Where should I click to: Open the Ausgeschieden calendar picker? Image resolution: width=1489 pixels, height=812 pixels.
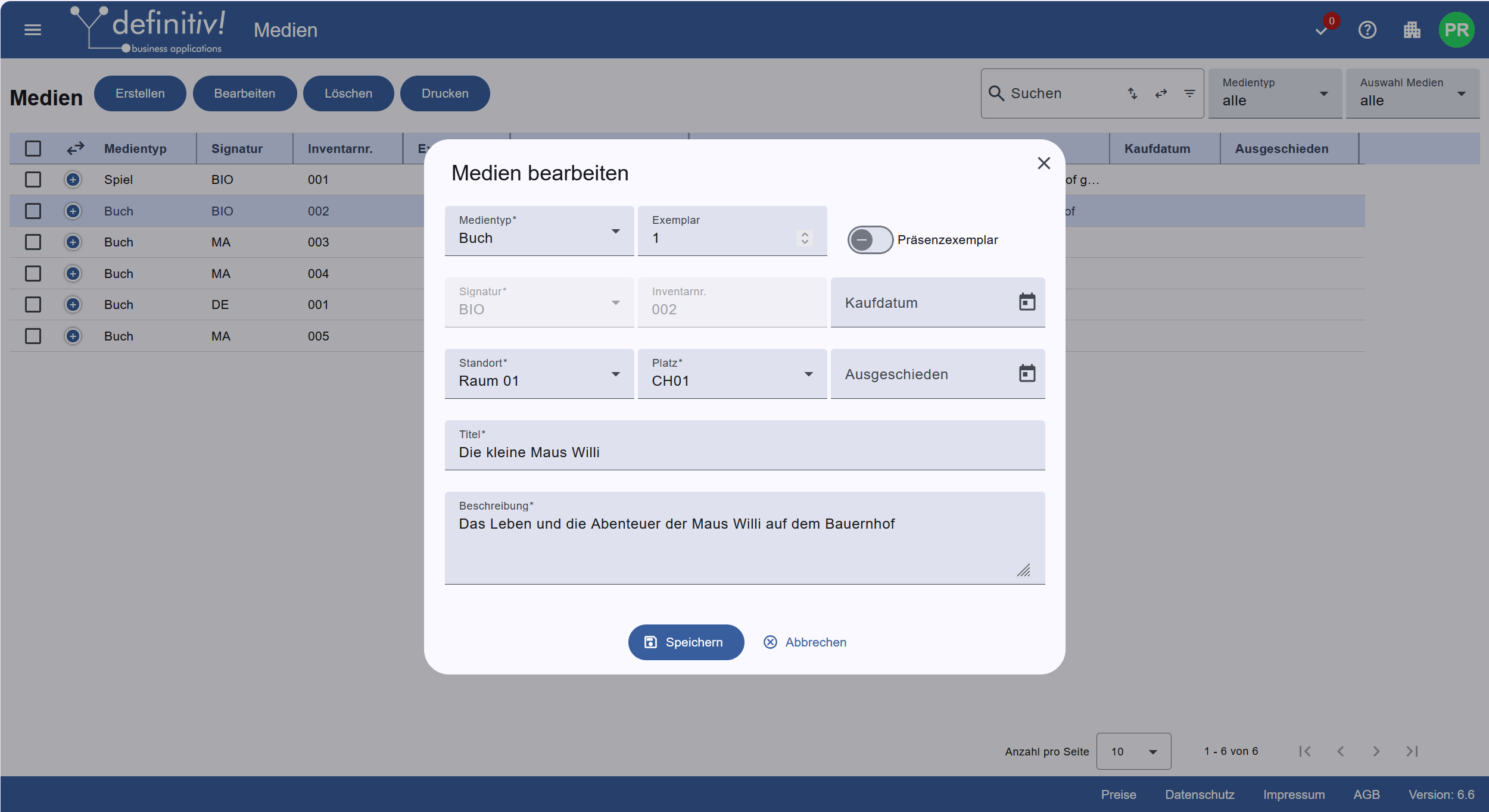coord(1027,373)
